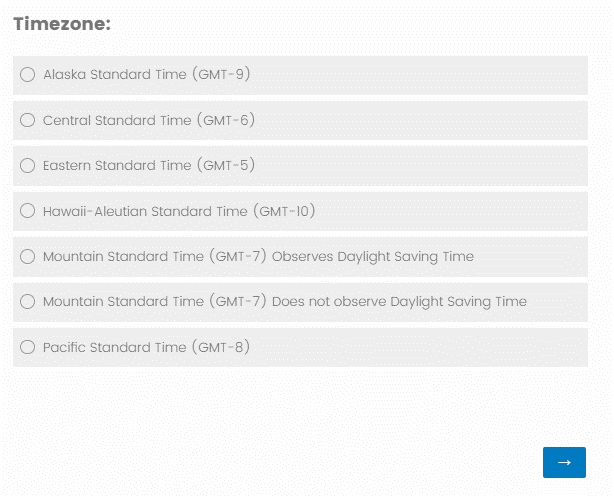Click the "Pacific Standard Time" label text
614x496 pixels.
114,348
